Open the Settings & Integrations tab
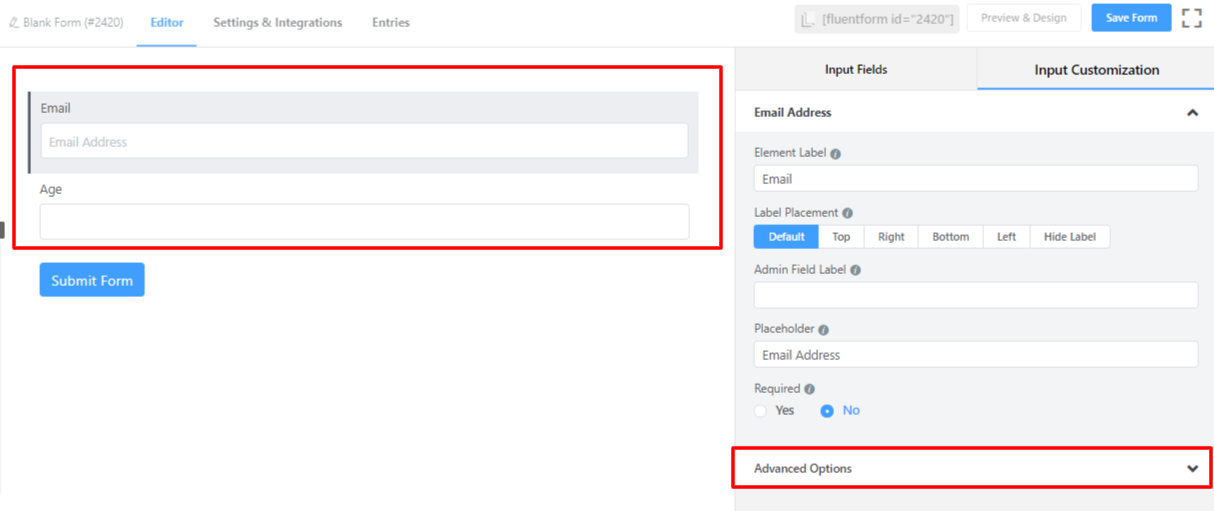The height and width of the screenshot is (511, 1214). (x=277, y=22)
